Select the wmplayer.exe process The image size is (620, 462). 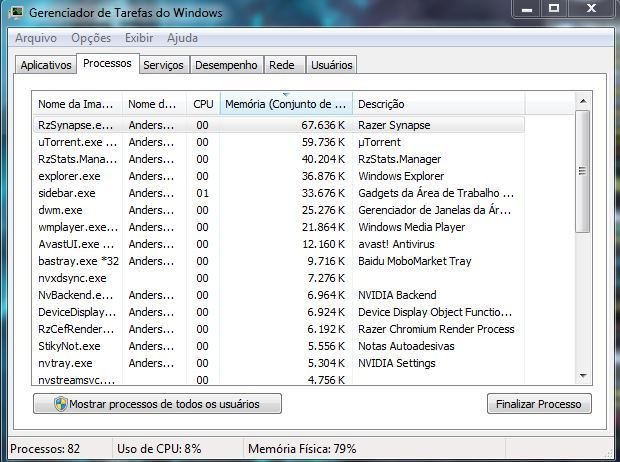pyautogui.click(x=278, y=227)
